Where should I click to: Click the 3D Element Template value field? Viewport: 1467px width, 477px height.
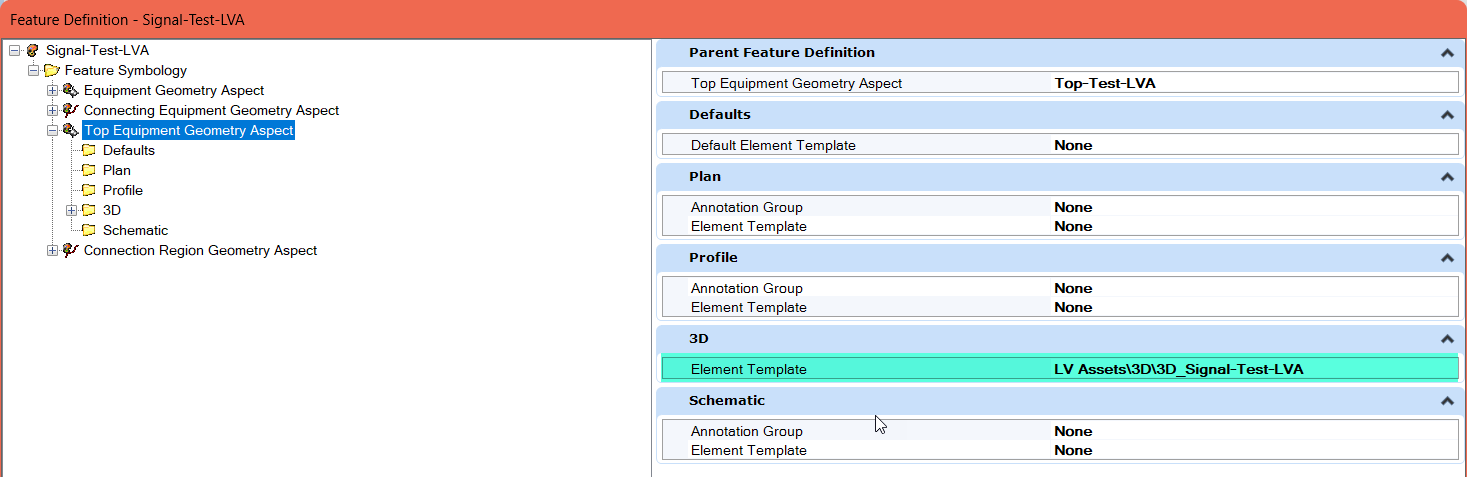1178,369
